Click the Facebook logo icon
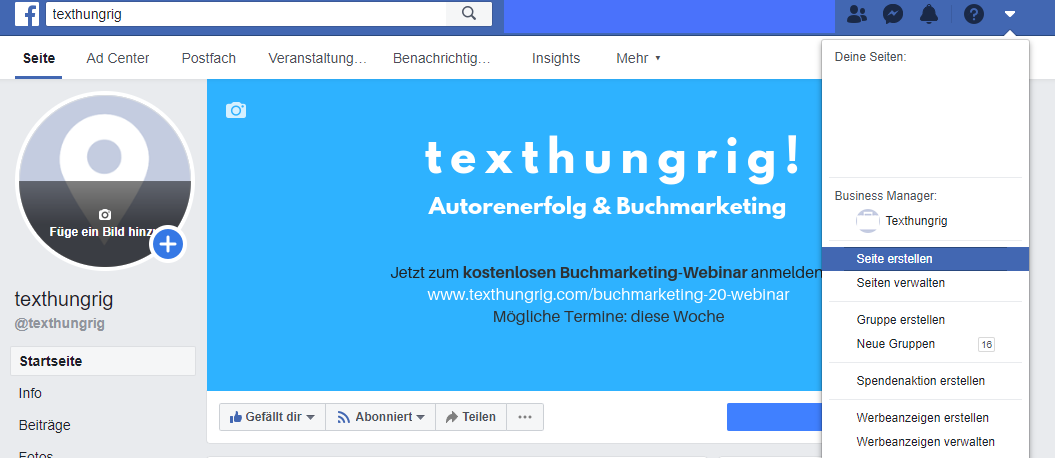Viewport: 1055px width, 458px height. click(x=27, y=14)
